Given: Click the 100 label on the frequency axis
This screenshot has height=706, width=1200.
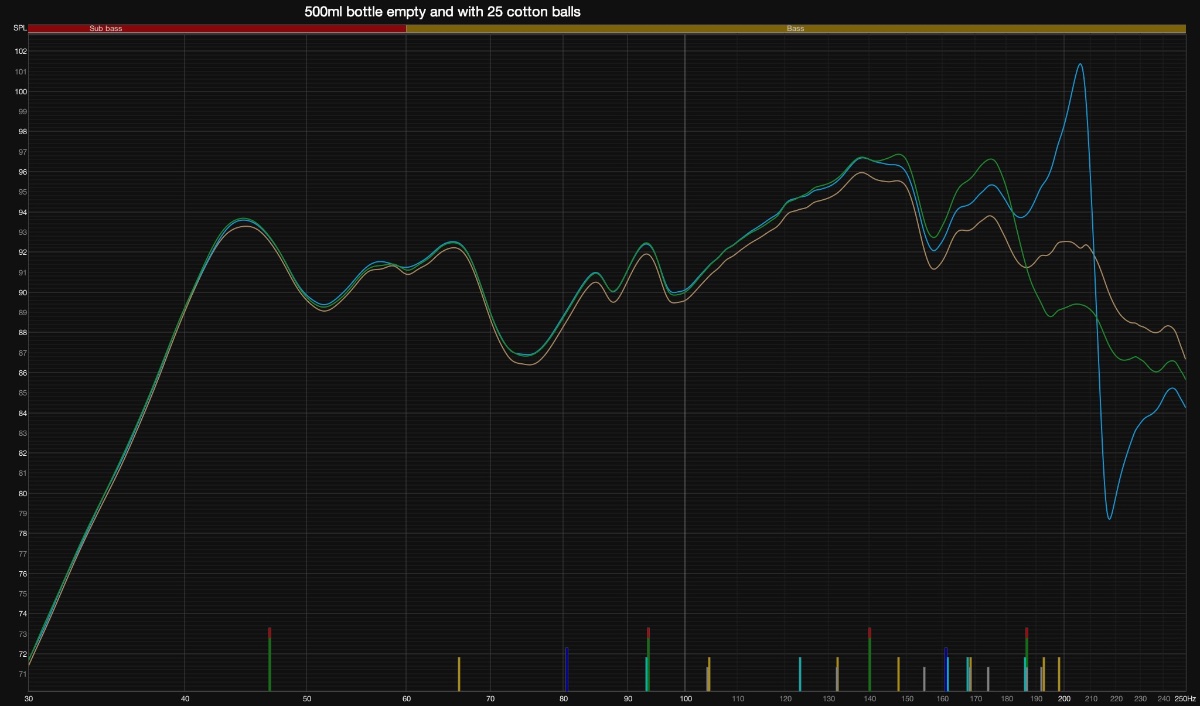Looking at the screenshot, I should click(x=685, y=698).
